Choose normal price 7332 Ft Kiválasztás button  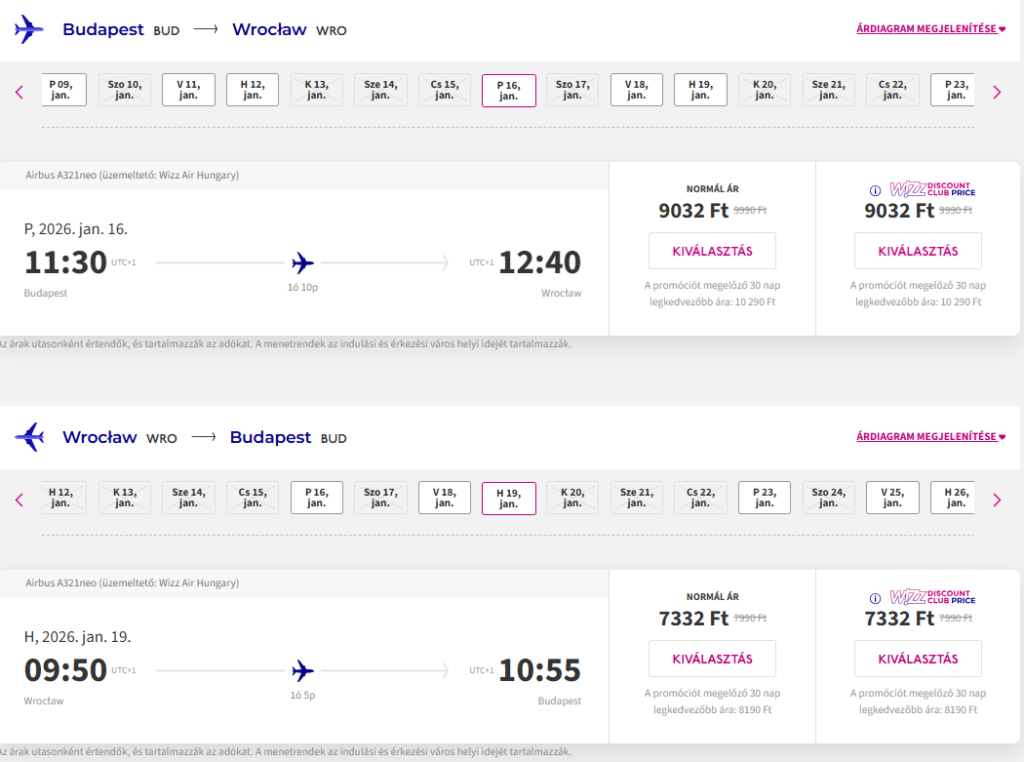(x=712, y=659)
